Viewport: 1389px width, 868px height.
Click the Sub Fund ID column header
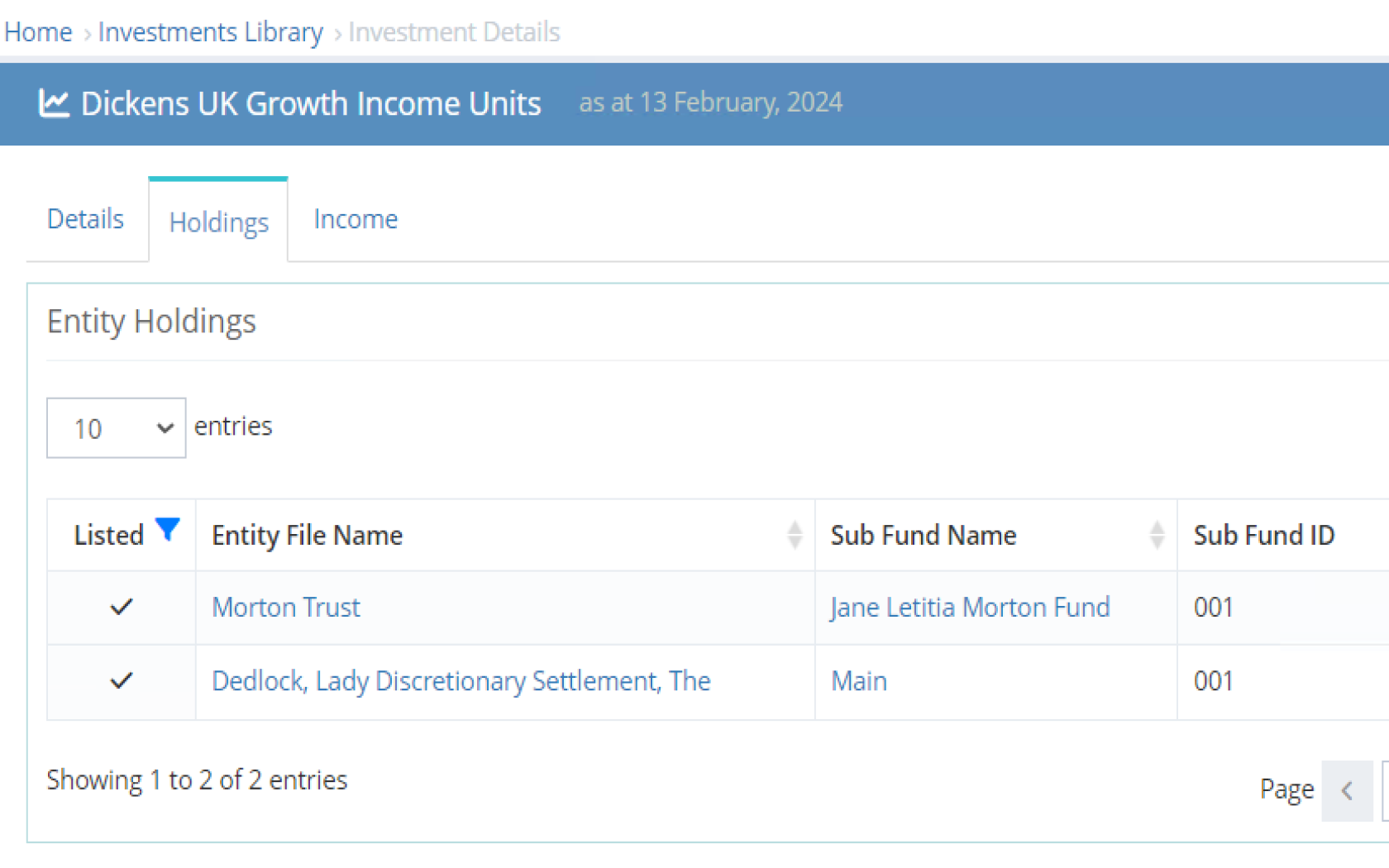(x=1263, y=536)
